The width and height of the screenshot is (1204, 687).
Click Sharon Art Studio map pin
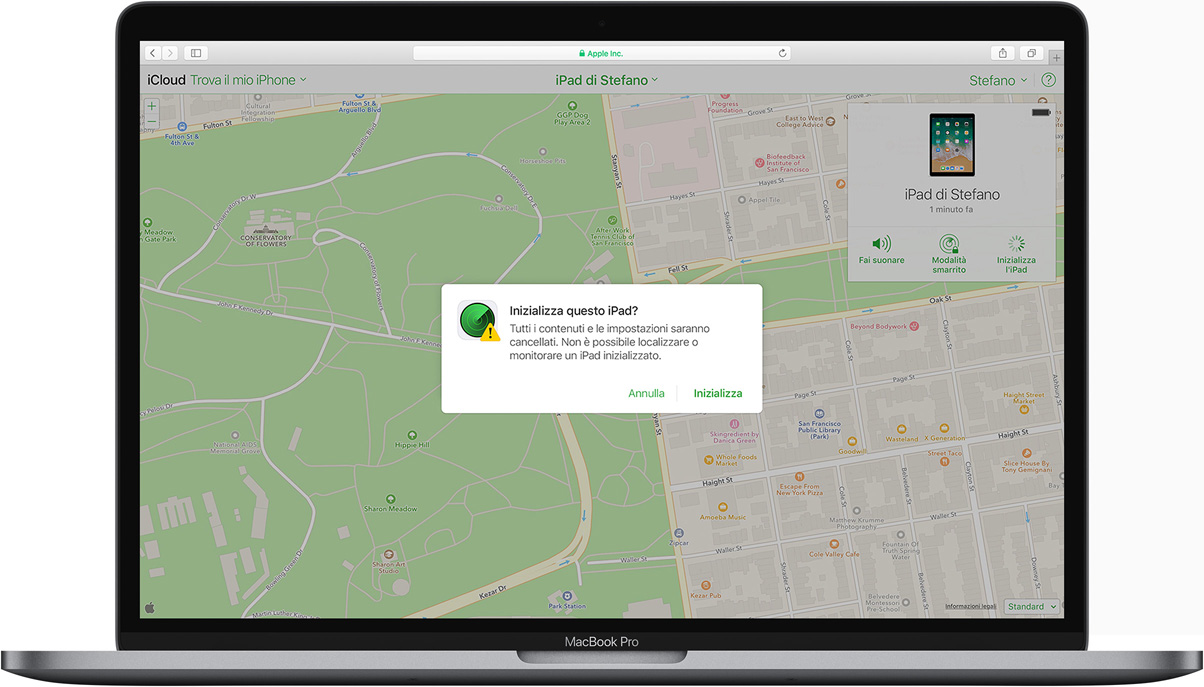388,555
